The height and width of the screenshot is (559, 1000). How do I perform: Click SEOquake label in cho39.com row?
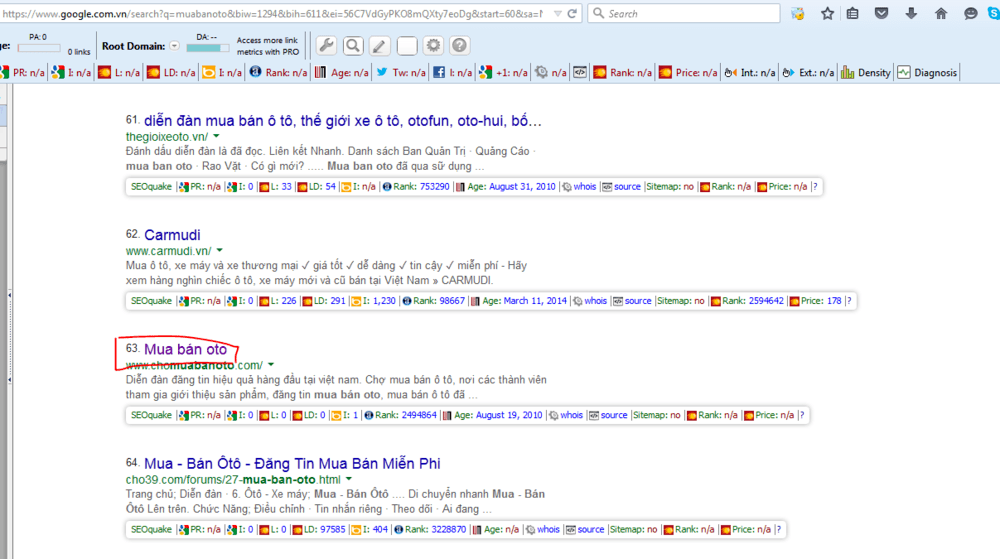[x=151, y=529]
